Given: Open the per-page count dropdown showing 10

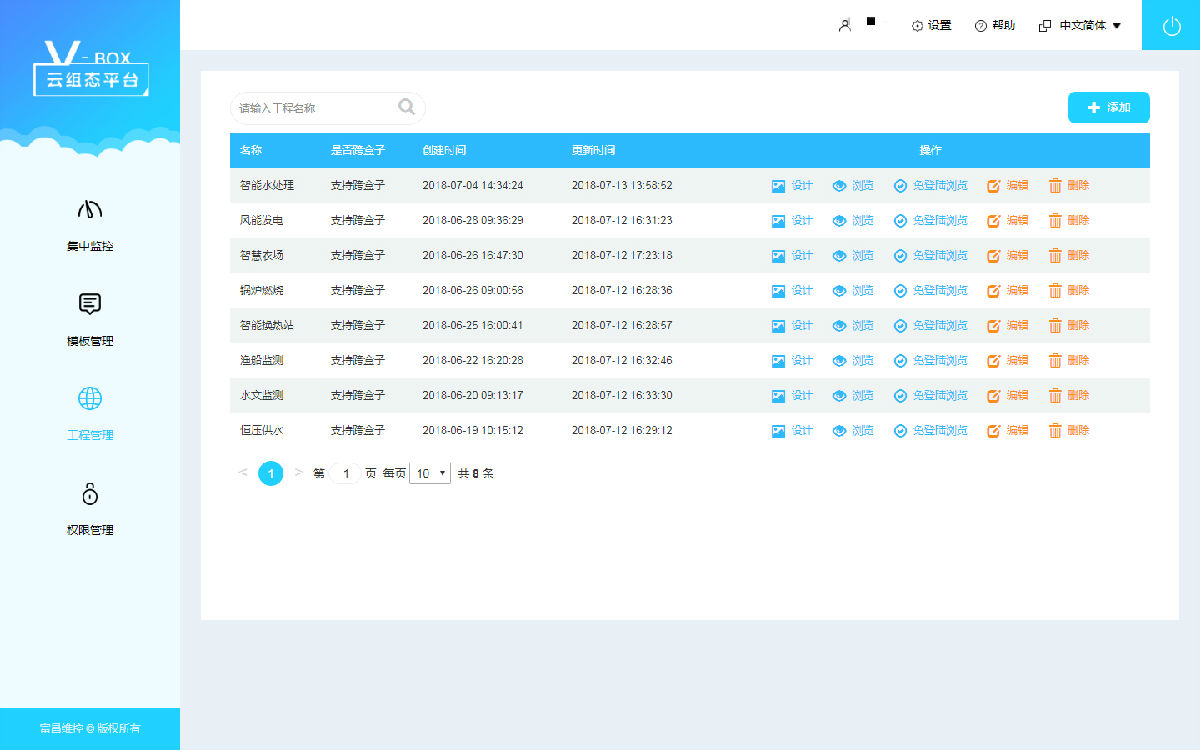Looking at the screenshot, I should 430,474.
